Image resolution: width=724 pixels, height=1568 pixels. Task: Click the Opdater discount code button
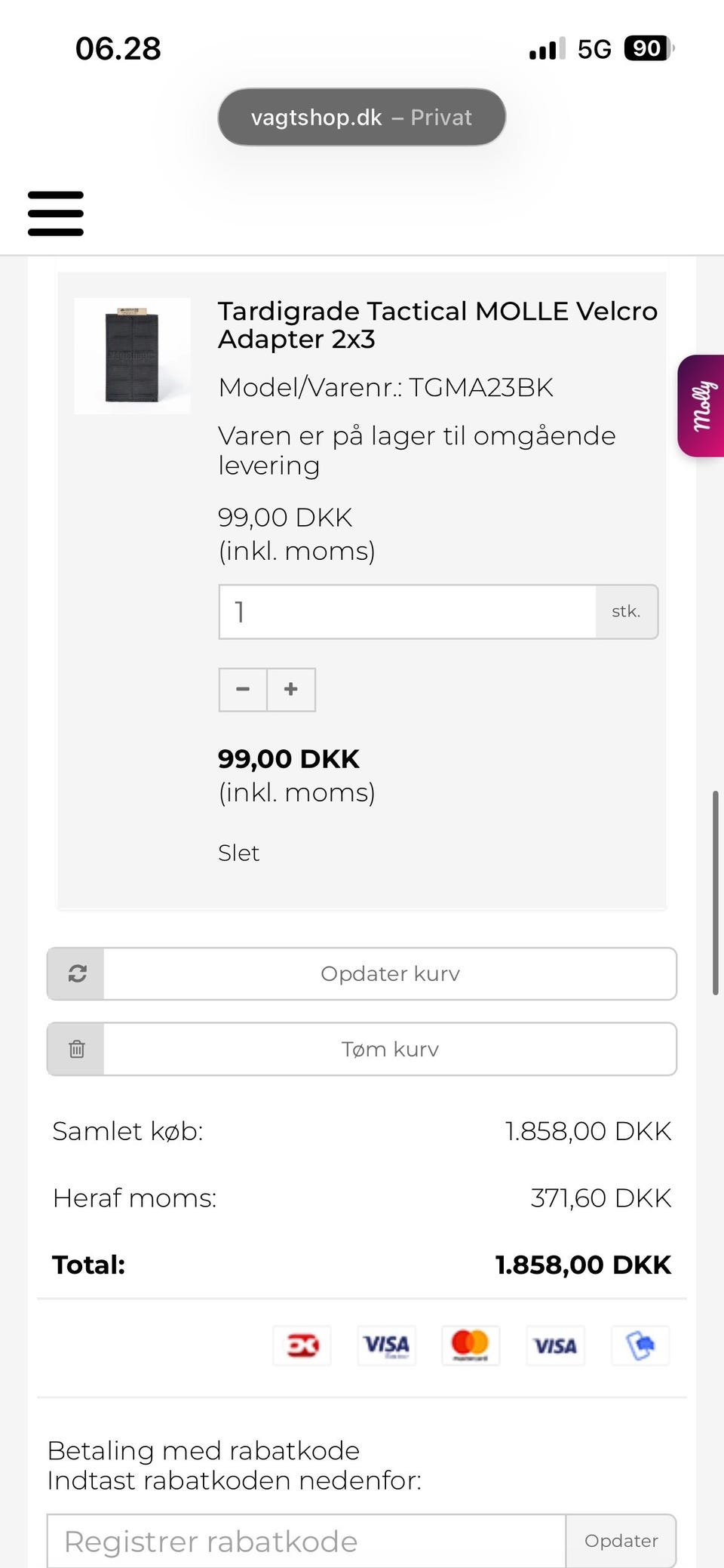(621, 1540)
